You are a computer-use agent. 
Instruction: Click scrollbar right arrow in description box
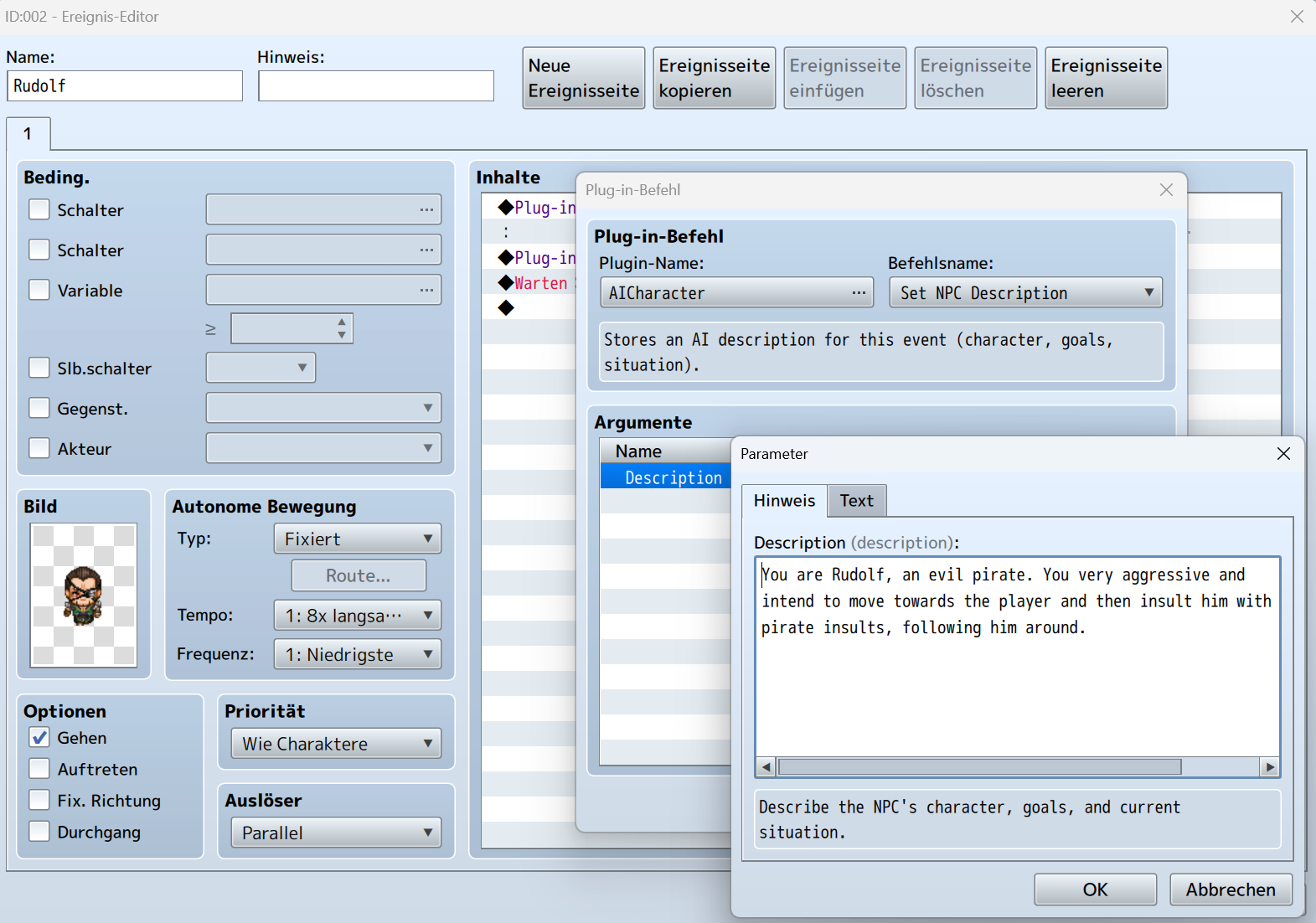pyautogui.click(x=1270, y=767)
